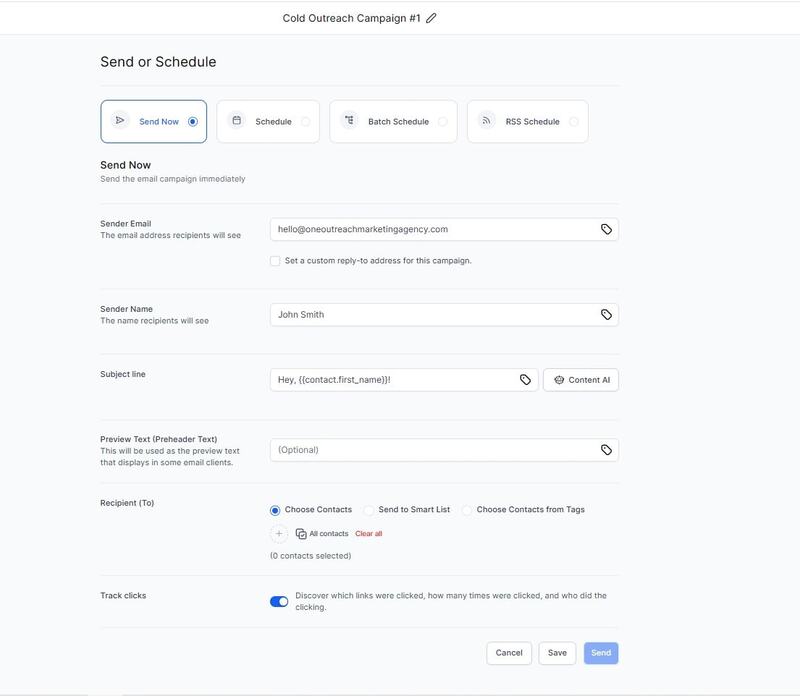This screenshot has height=696, width=800.
Task: Select the Send to Smart List radio option
Action: coord(369,510)
